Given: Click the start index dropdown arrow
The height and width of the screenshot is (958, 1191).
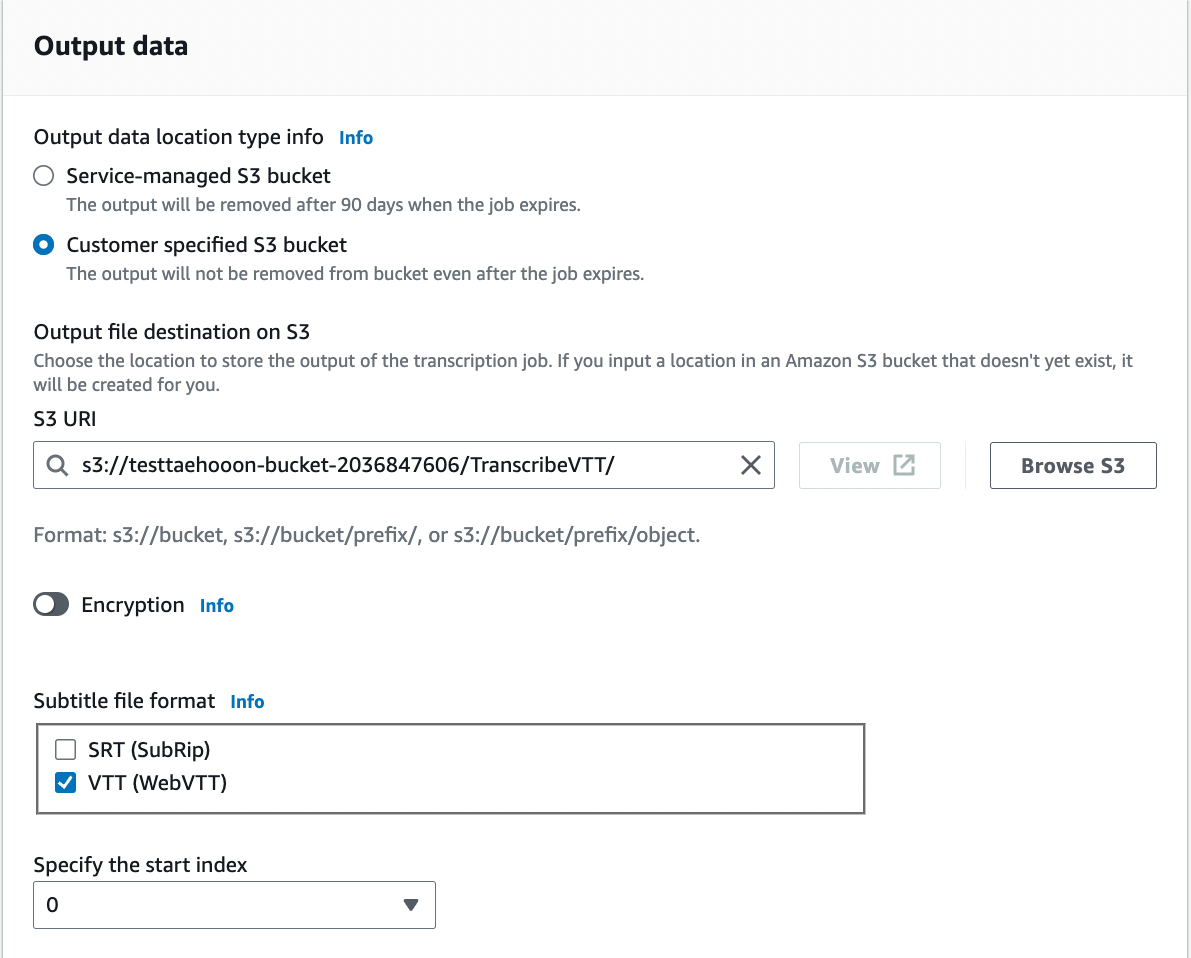Looking at the screenshot, I should pos(410,905).
